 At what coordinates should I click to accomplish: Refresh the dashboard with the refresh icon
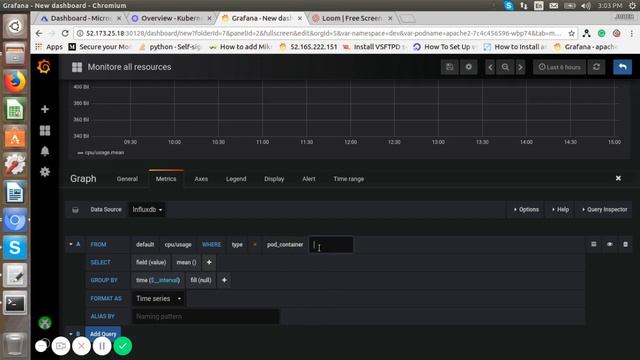tap(596, 67)
